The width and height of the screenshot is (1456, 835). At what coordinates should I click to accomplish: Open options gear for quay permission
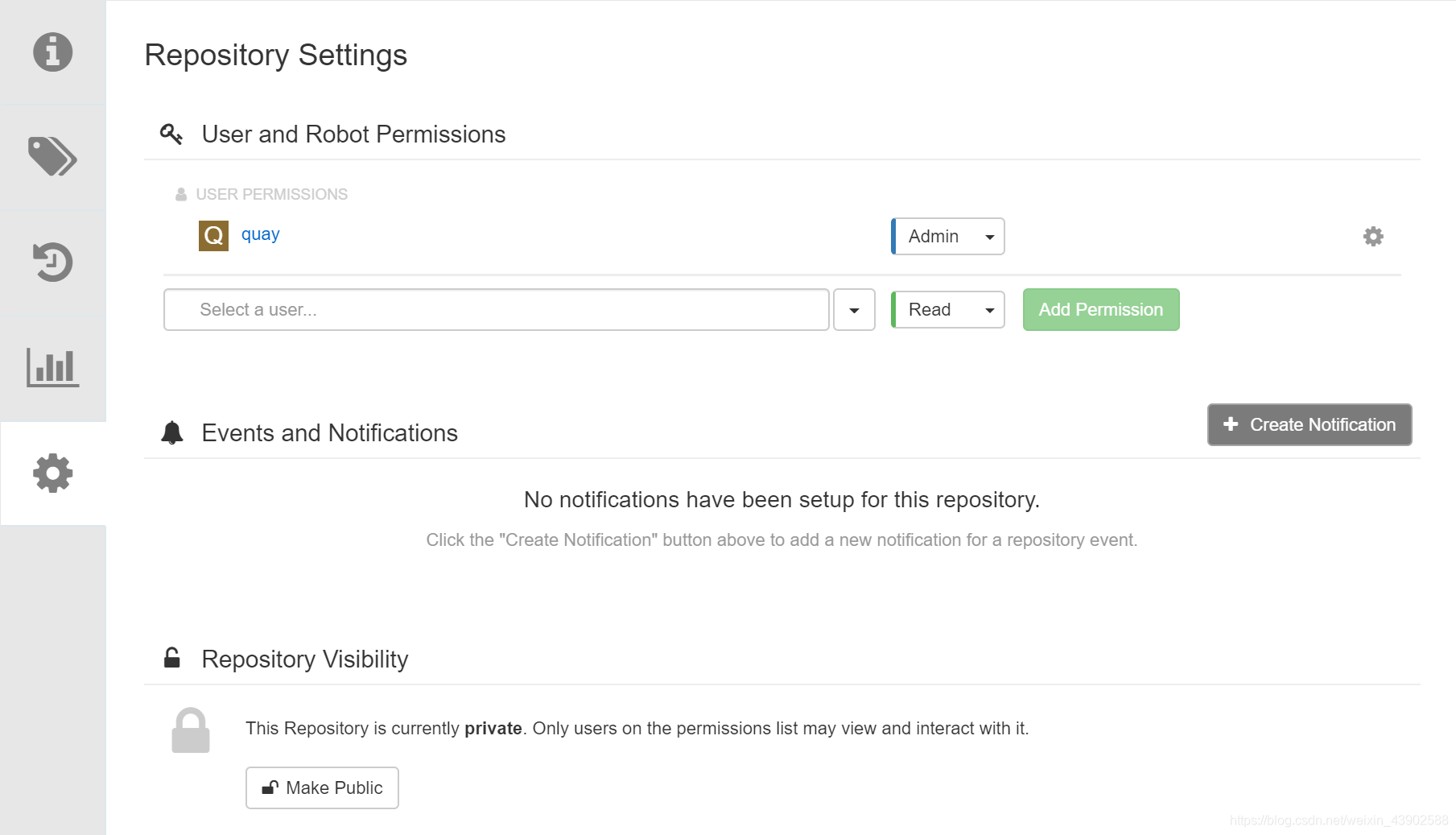(1372, 236)
